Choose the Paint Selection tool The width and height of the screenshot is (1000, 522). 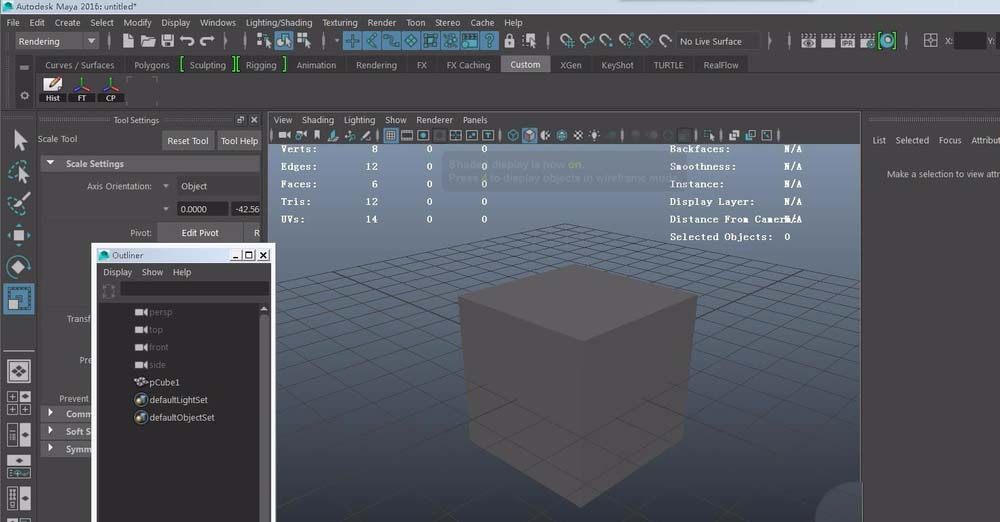pos(19,204)
